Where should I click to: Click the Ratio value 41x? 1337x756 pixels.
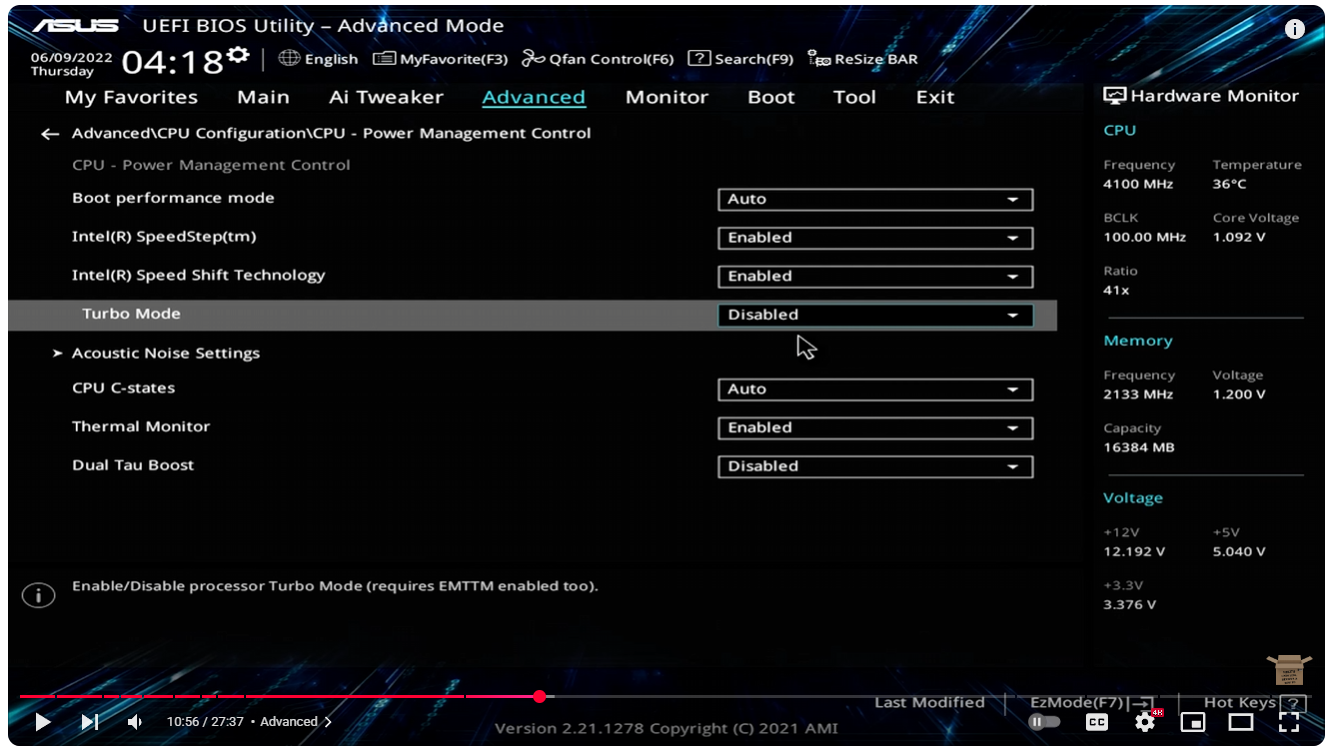(x=1116, y=290)
